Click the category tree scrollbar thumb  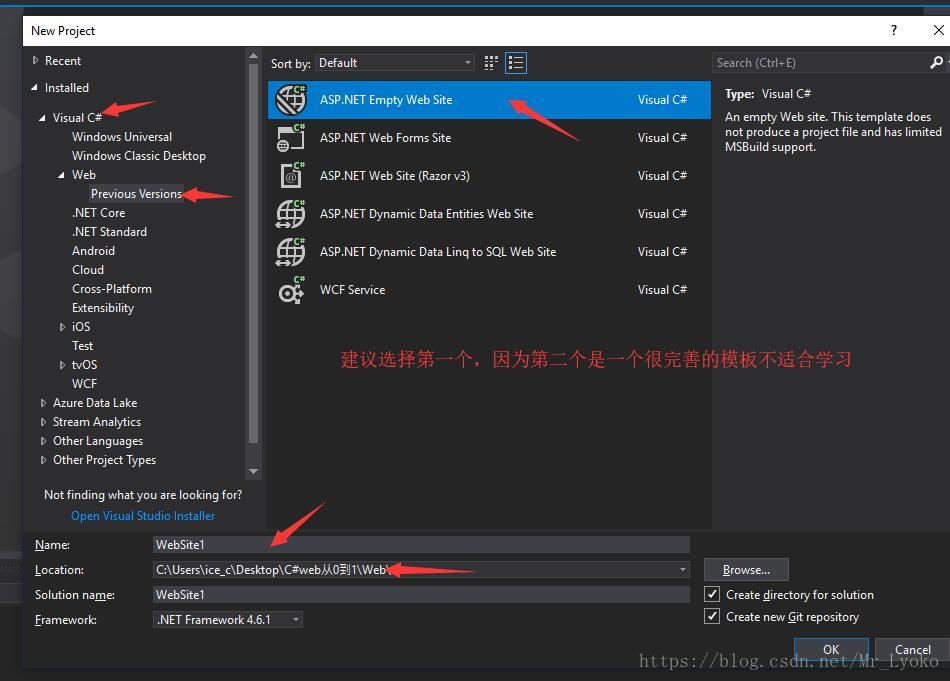click(254, 253)
